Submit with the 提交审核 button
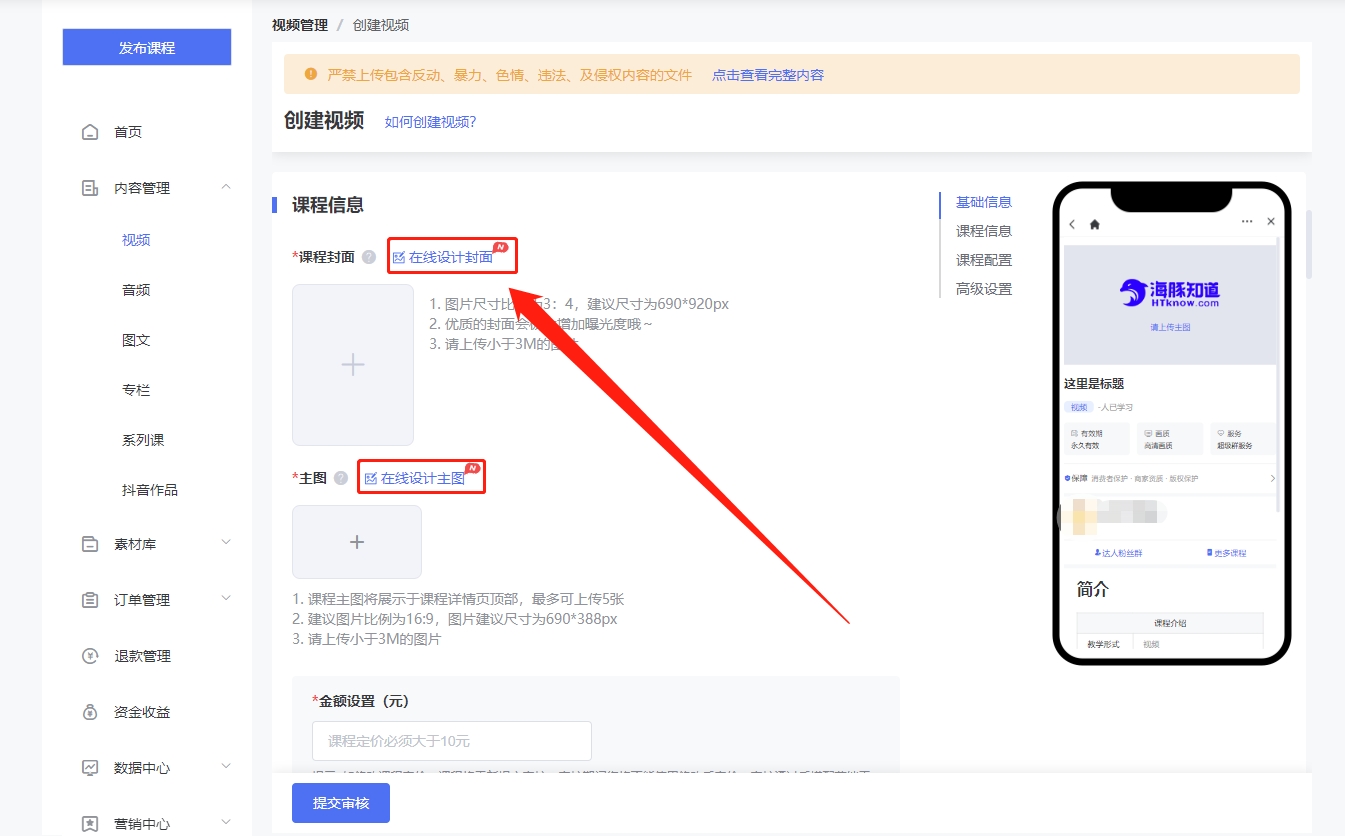Viewport: 1345px width, 836px height. point(340,803)
